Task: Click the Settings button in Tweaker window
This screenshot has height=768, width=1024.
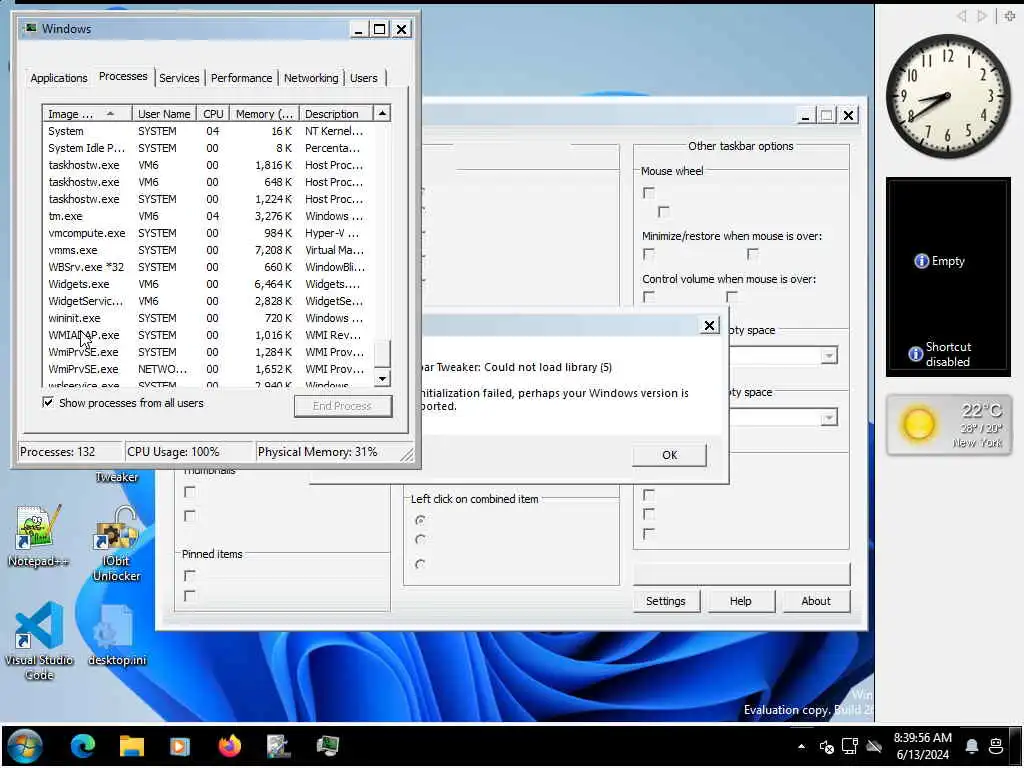Action: 665,601
